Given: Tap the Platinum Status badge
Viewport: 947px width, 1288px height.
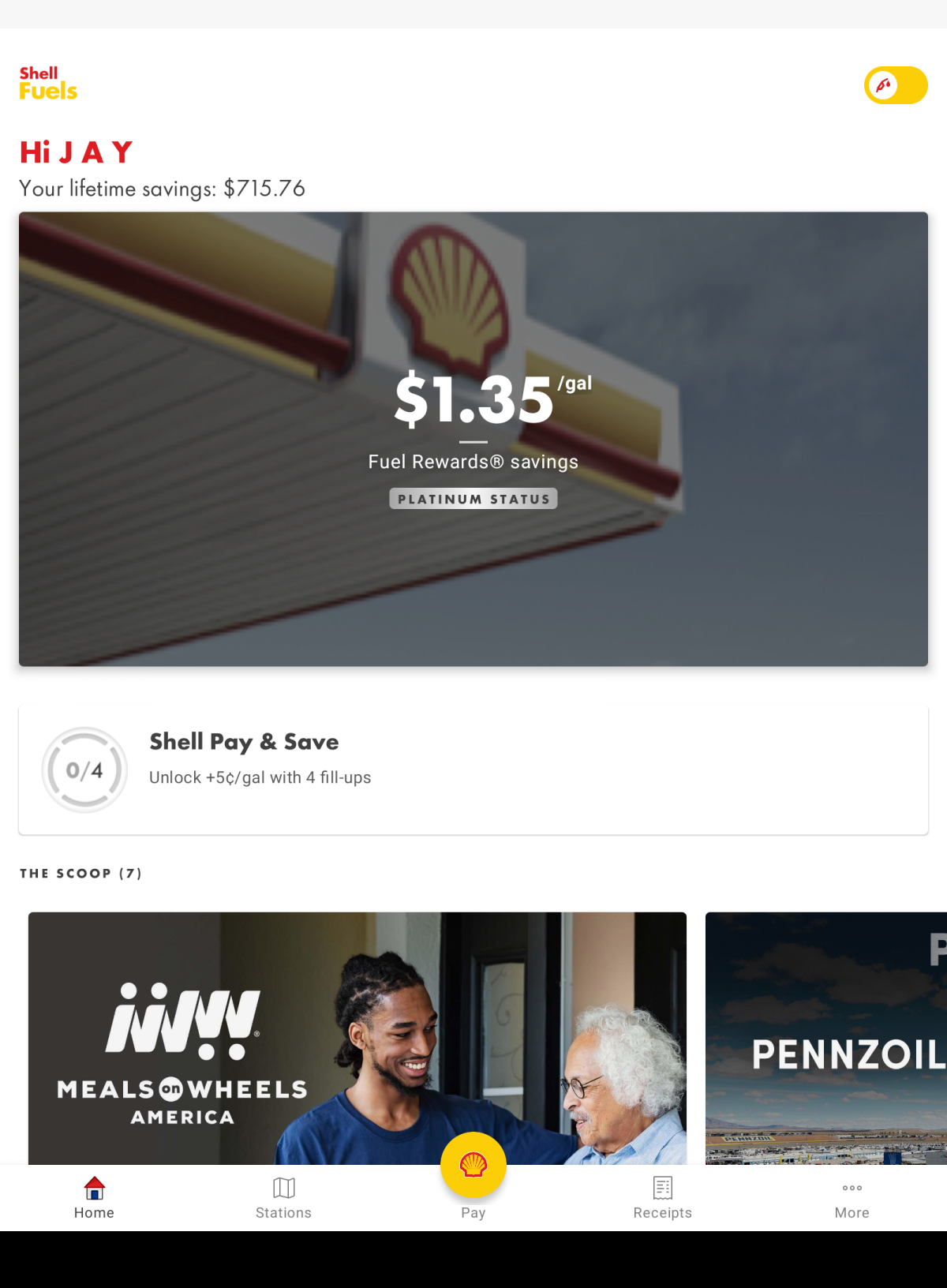Looking at the screenshot, I should 473,499.
